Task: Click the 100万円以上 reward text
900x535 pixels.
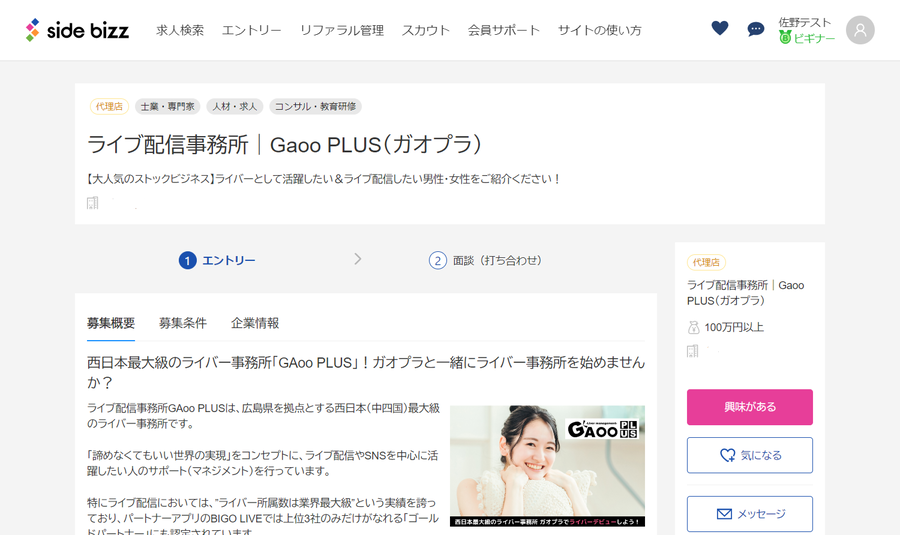Action: click(x=734, y=327)
